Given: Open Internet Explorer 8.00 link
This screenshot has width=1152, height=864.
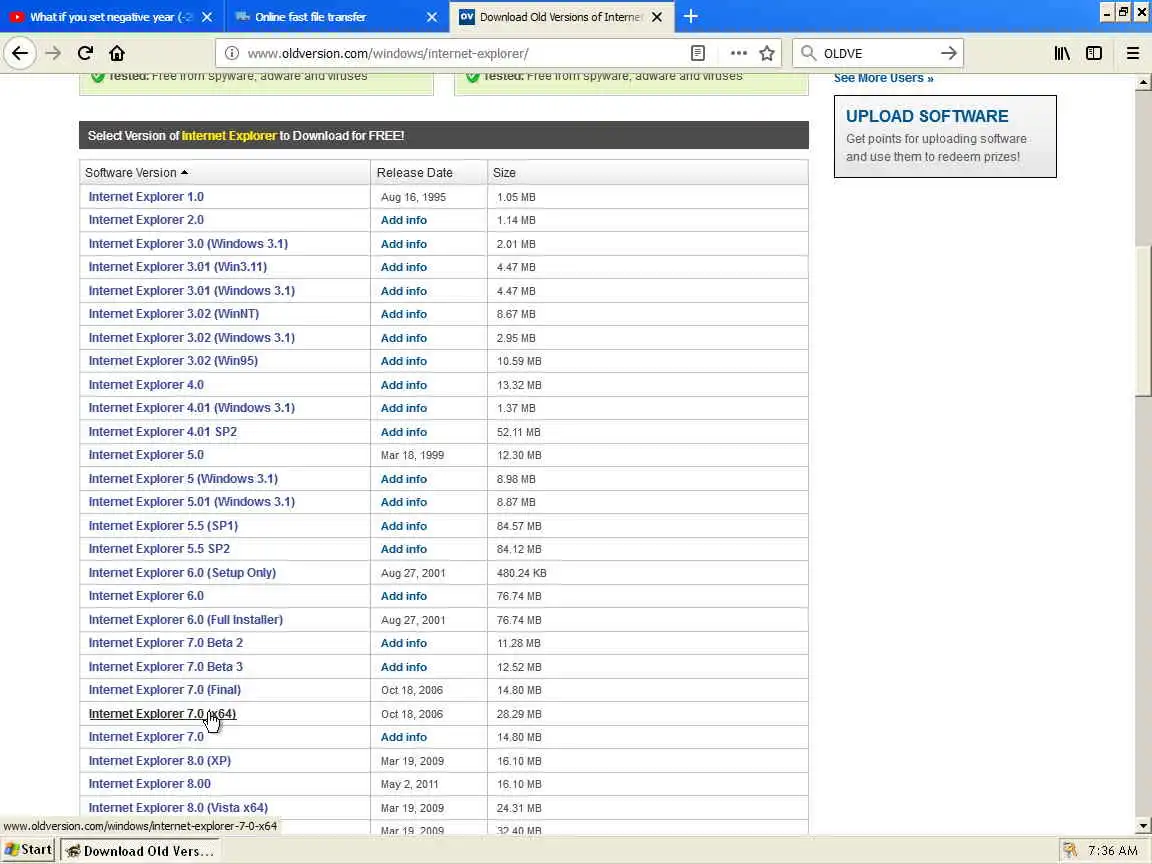Looking at the screenshot, I should coord(149,784).
